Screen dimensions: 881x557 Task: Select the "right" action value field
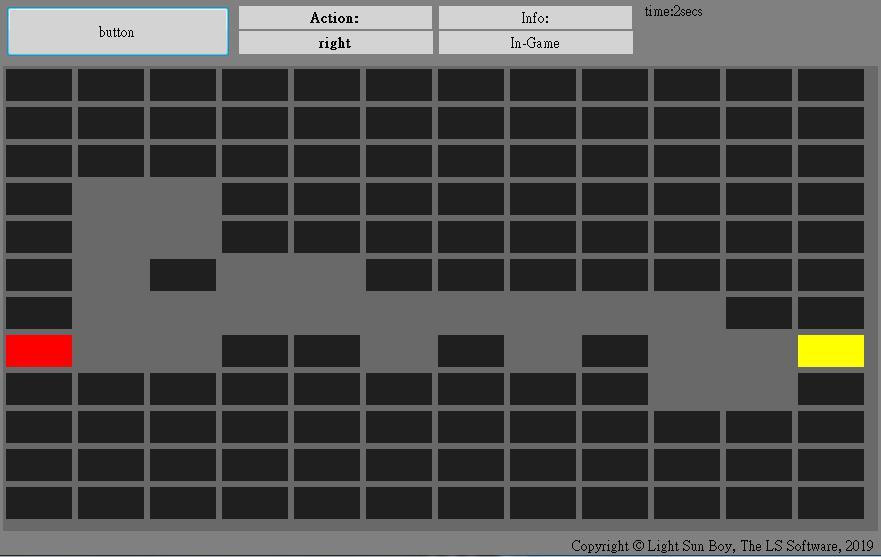tap(335, 43)
